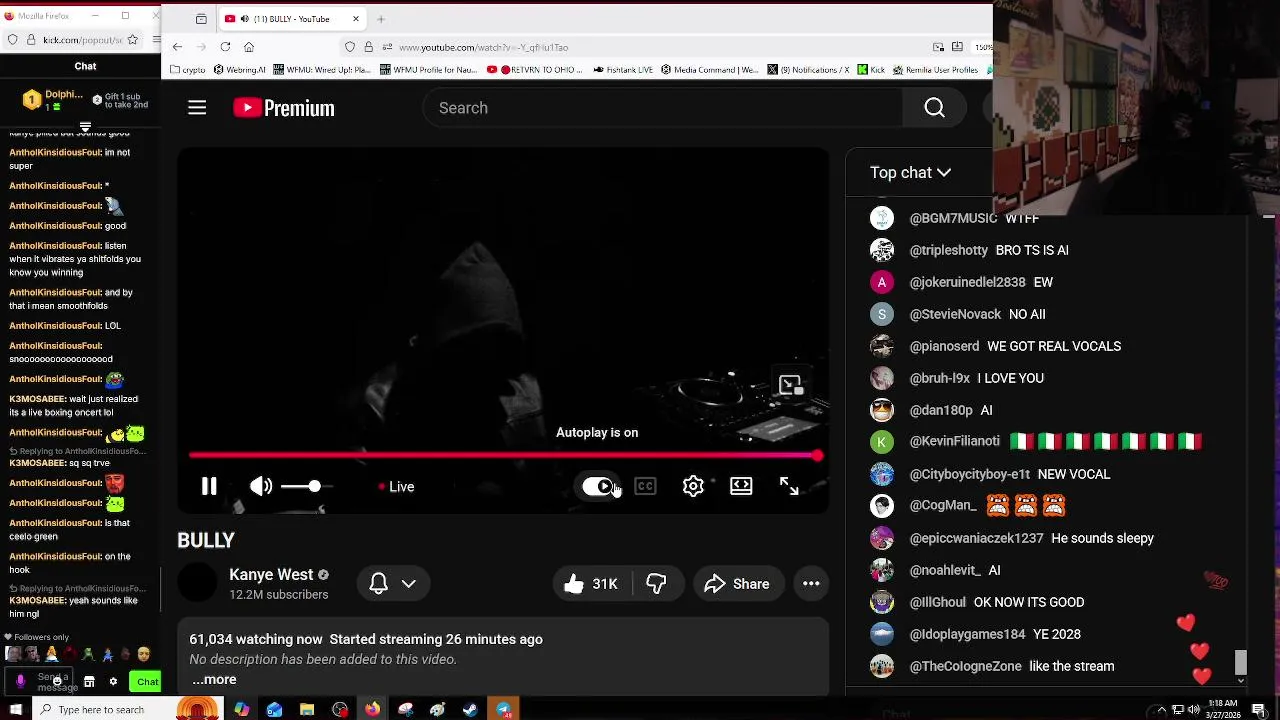Pause the BULLY live stream
This screenshot has height=720, width=1280.
[x=209, y=486]
